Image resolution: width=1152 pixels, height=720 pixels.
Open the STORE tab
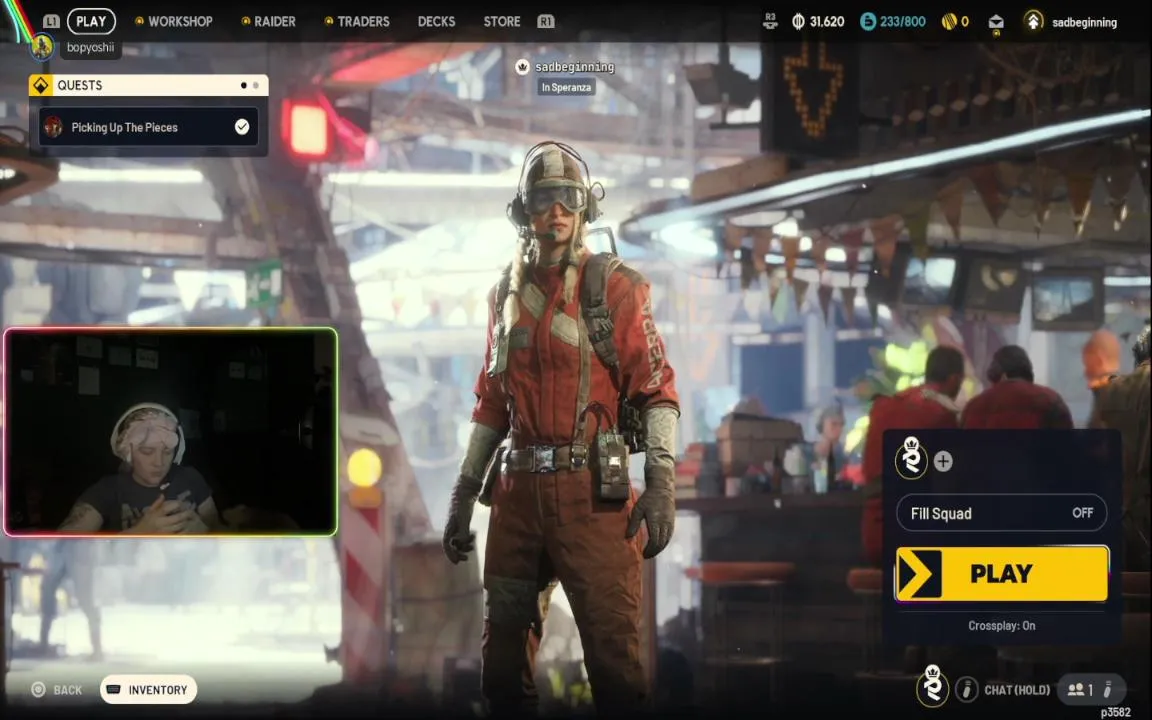[502, 21]
